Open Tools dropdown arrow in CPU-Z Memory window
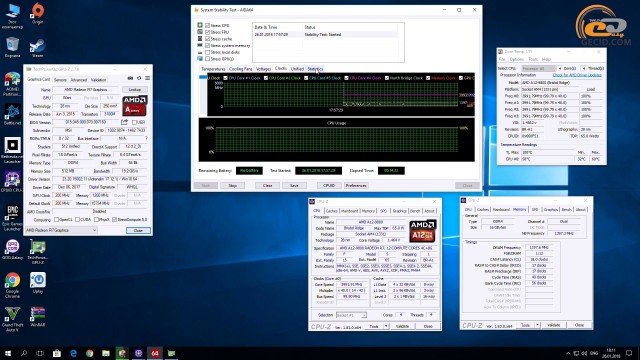This screenshot has width=640, height=360. click(x=538, y=325)
